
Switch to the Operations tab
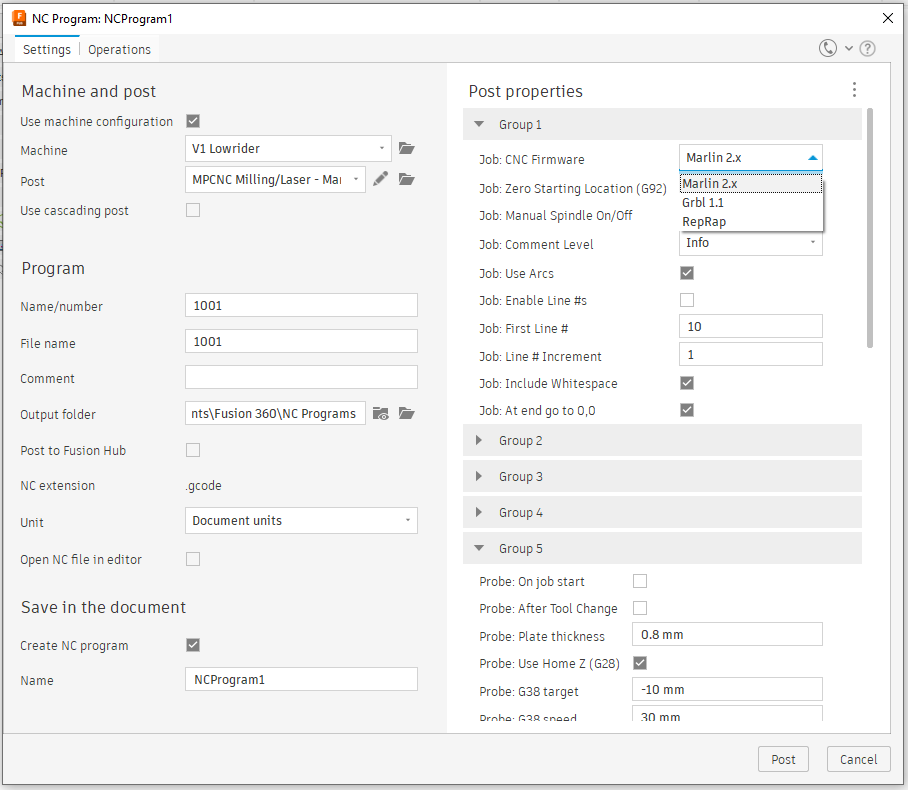point(119,49)
